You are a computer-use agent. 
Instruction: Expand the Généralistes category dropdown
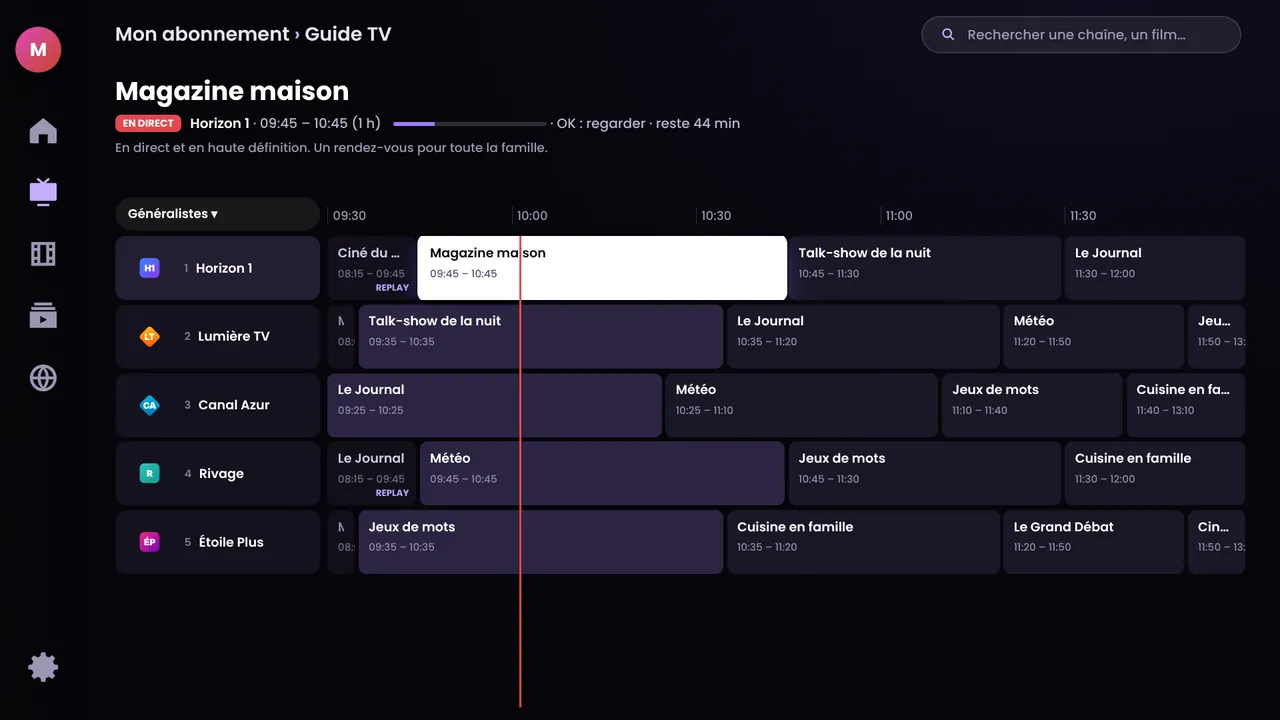tap(217, 214)
